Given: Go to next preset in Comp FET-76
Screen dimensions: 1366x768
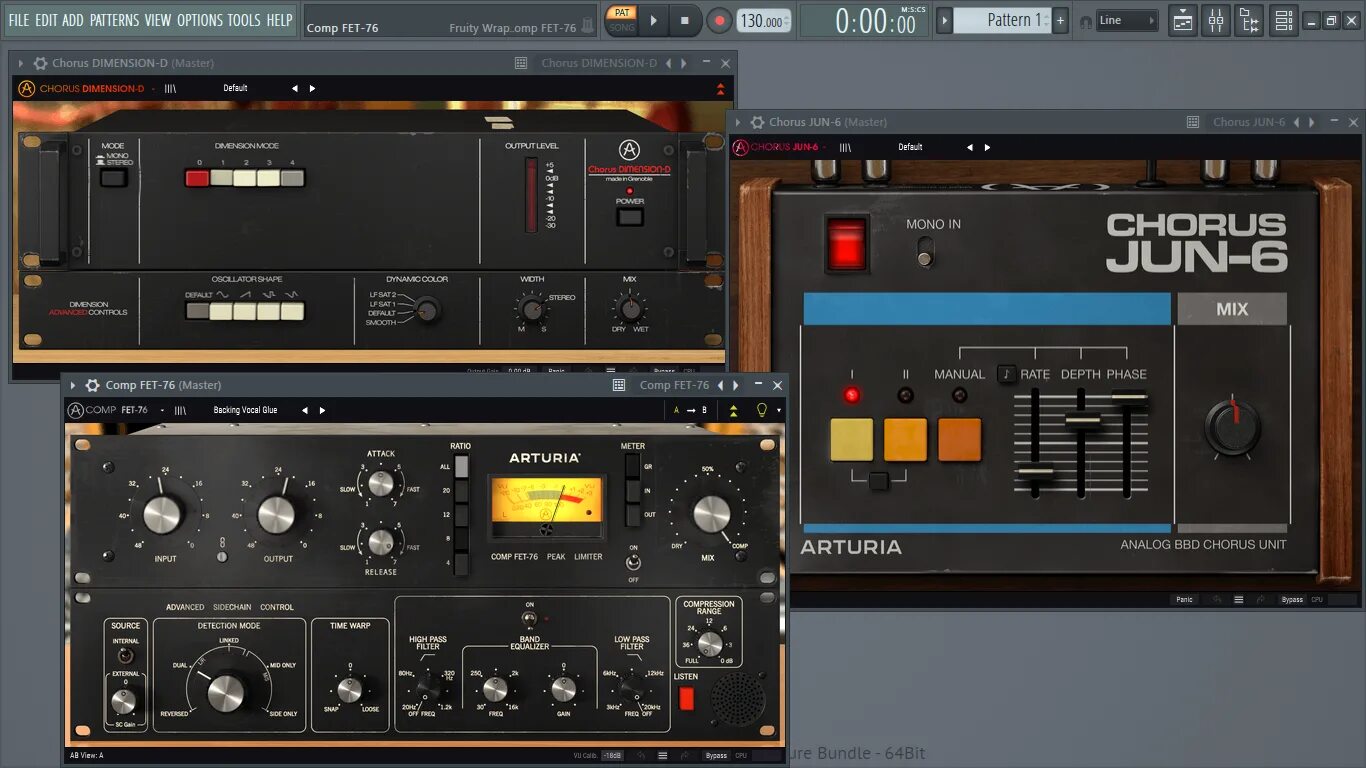Looking at the screenshot, I should tap(322, 410).
